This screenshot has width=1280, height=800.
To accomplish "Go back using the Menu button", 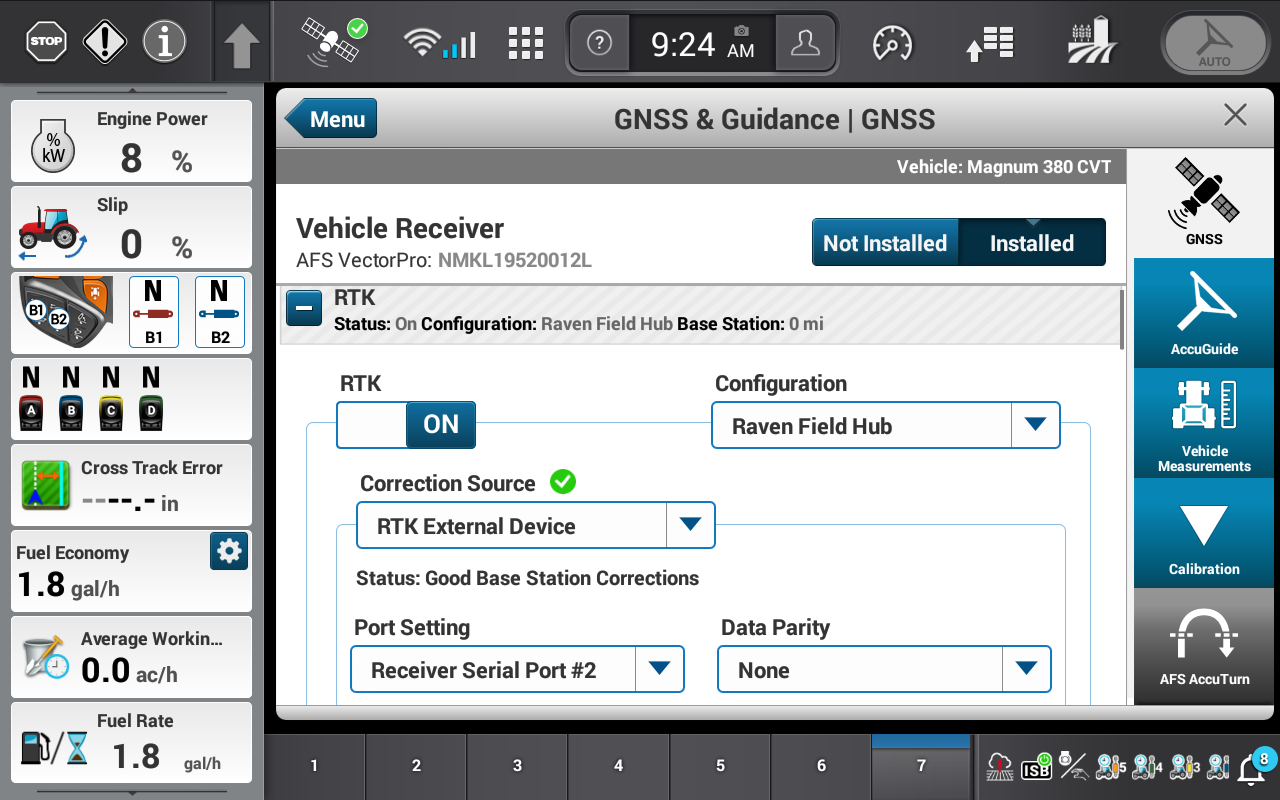I will (332, 119).
